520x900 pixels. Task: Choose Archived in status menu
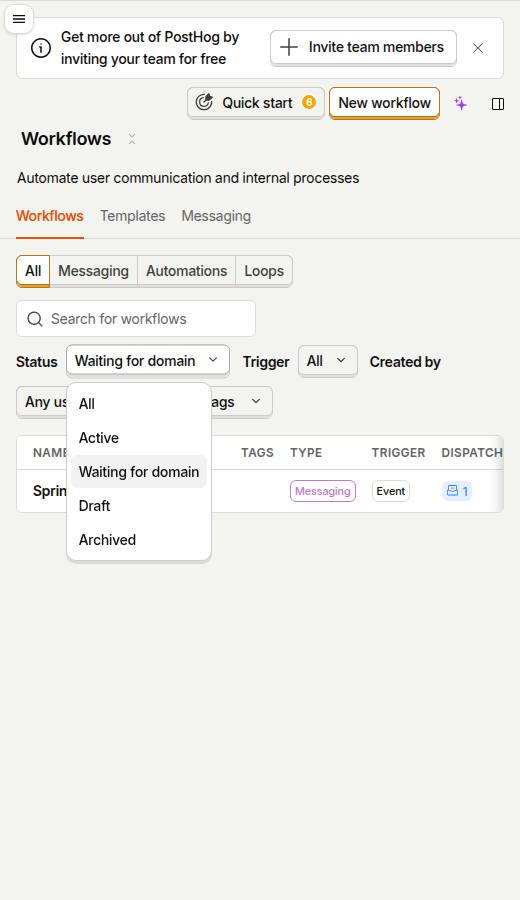coord(139,540)
